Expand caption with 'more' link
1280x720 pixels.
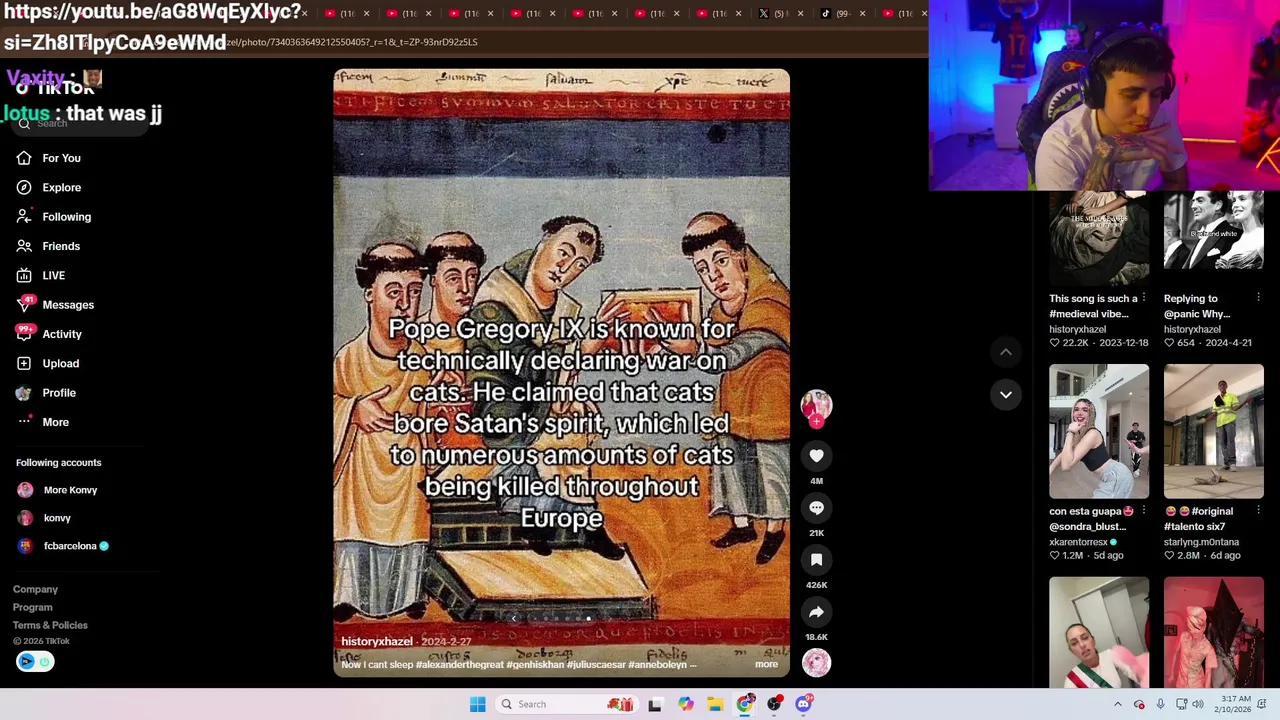766,664
